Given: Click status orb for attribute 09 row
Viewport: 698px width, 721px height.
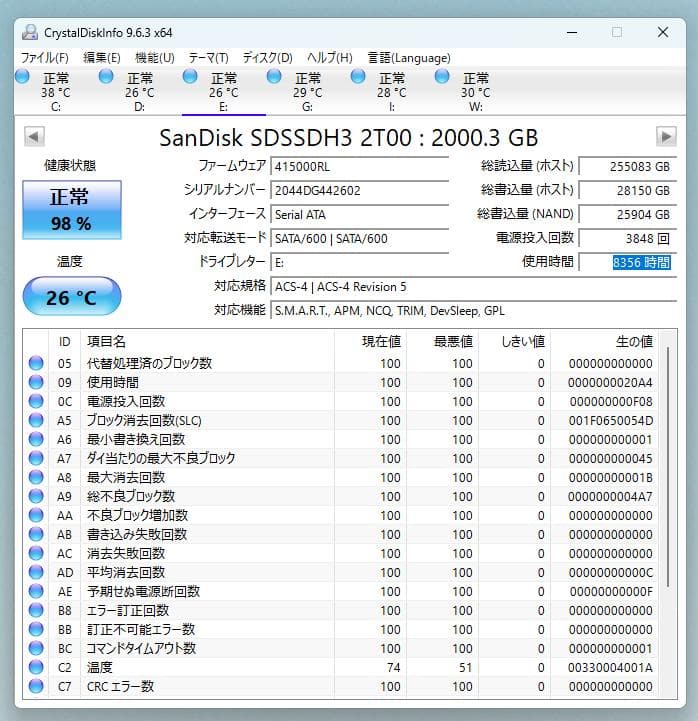Looking at the screenshot, I should pyautogui.click(x=36, y=382).
